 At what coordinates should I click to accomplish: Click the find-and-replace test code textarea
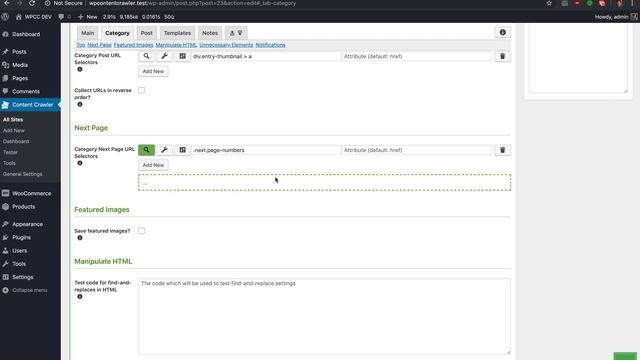(x=324, y=316)
